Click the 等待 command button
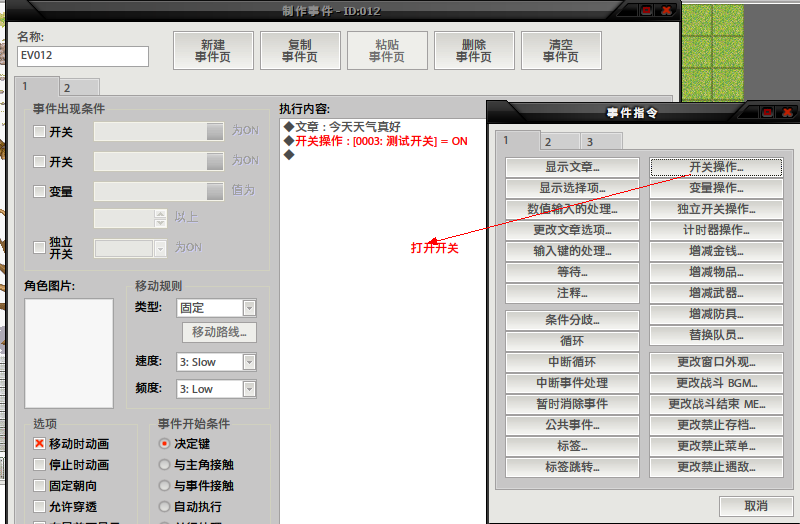800x524 pixels. (x=572, y=272)
